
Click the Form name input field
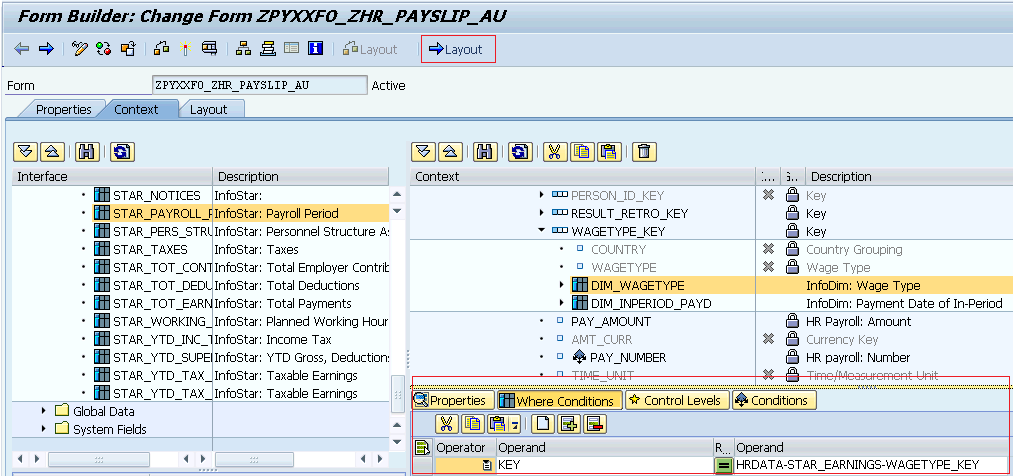coord(259,85)
